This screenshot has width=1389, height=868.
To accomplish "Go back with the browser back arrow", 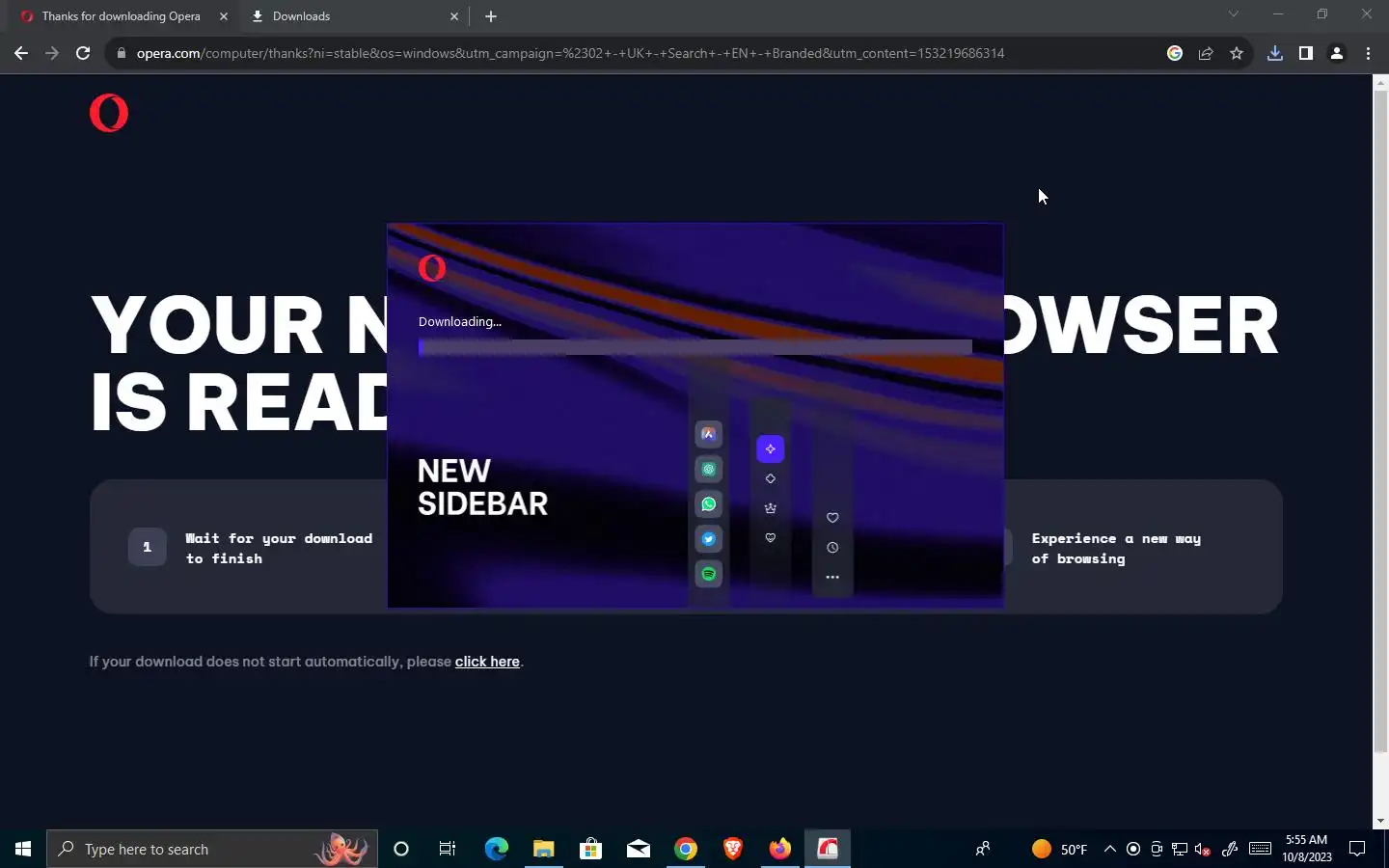I will pos(21,53).
